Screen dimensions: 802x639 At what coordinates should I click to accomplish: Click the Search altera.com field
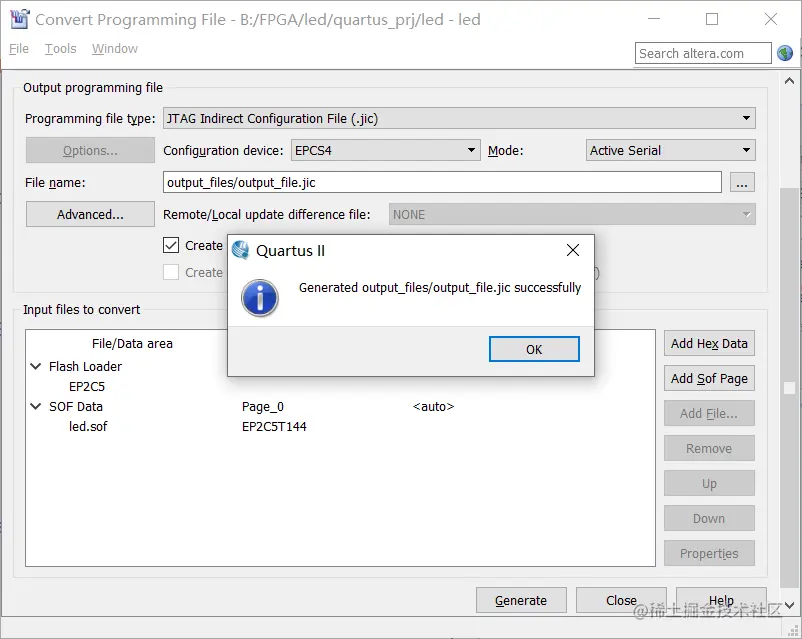pyautogui.click(x=703, y=53)
